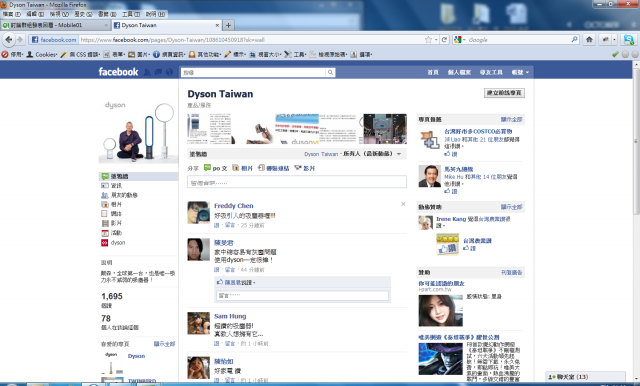Open the dropdown arrow left of Skype icon
Screen dimensions: 640x386
(x=614, y=40)
